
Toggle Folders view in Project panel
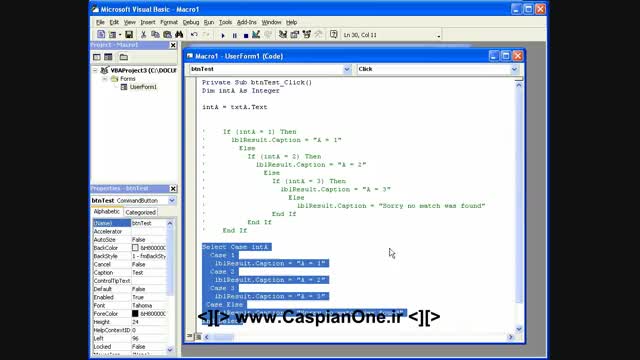pos(124,57)
